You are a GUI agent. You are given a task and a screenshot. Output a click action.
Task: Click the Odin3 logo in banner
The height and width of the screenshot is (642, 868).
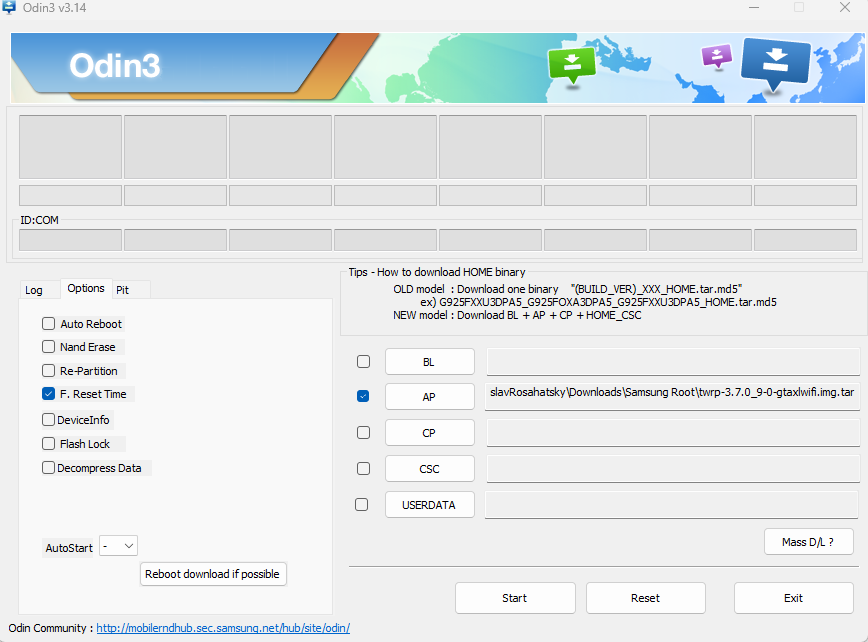pyautogui.click(x=115, y=66)
